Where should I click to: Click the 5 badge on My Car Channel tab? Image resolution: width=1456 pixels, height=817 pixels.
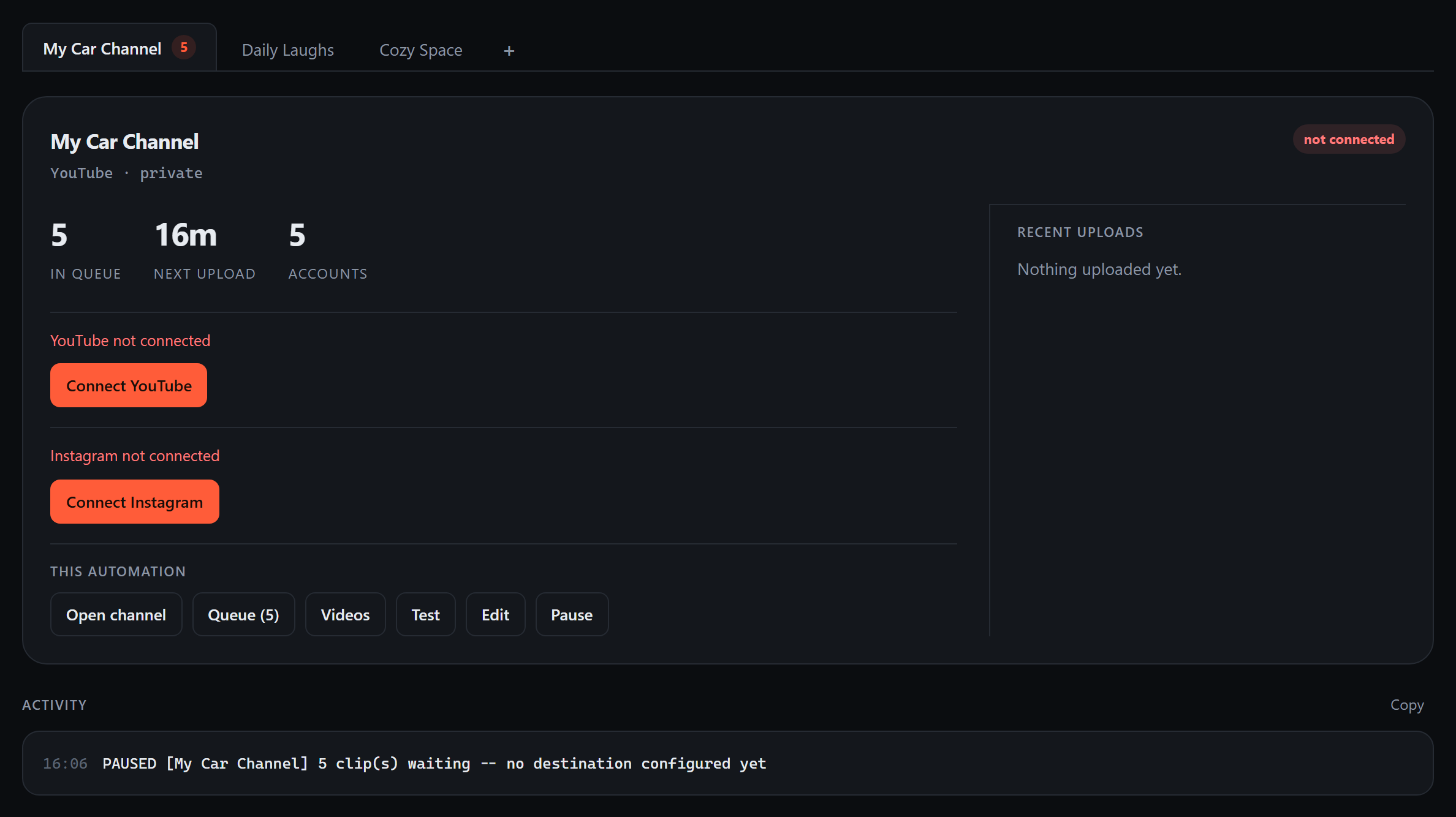click(184, 48)
